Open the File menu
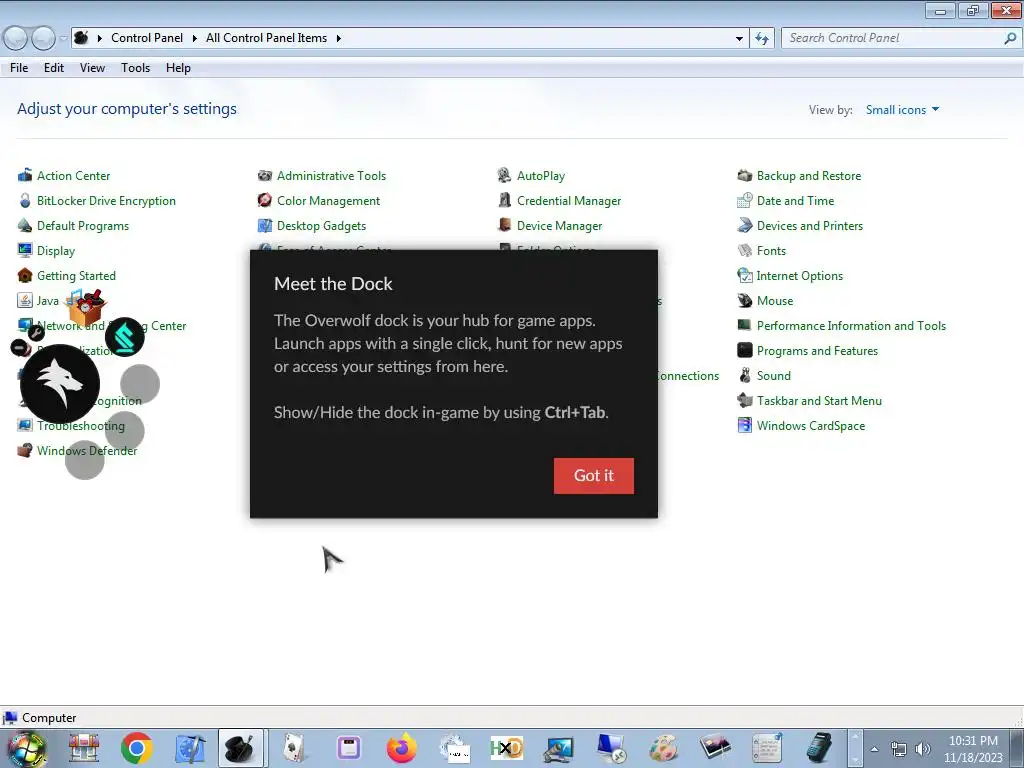Screen dimensions: 1024x768 (19, 68)
